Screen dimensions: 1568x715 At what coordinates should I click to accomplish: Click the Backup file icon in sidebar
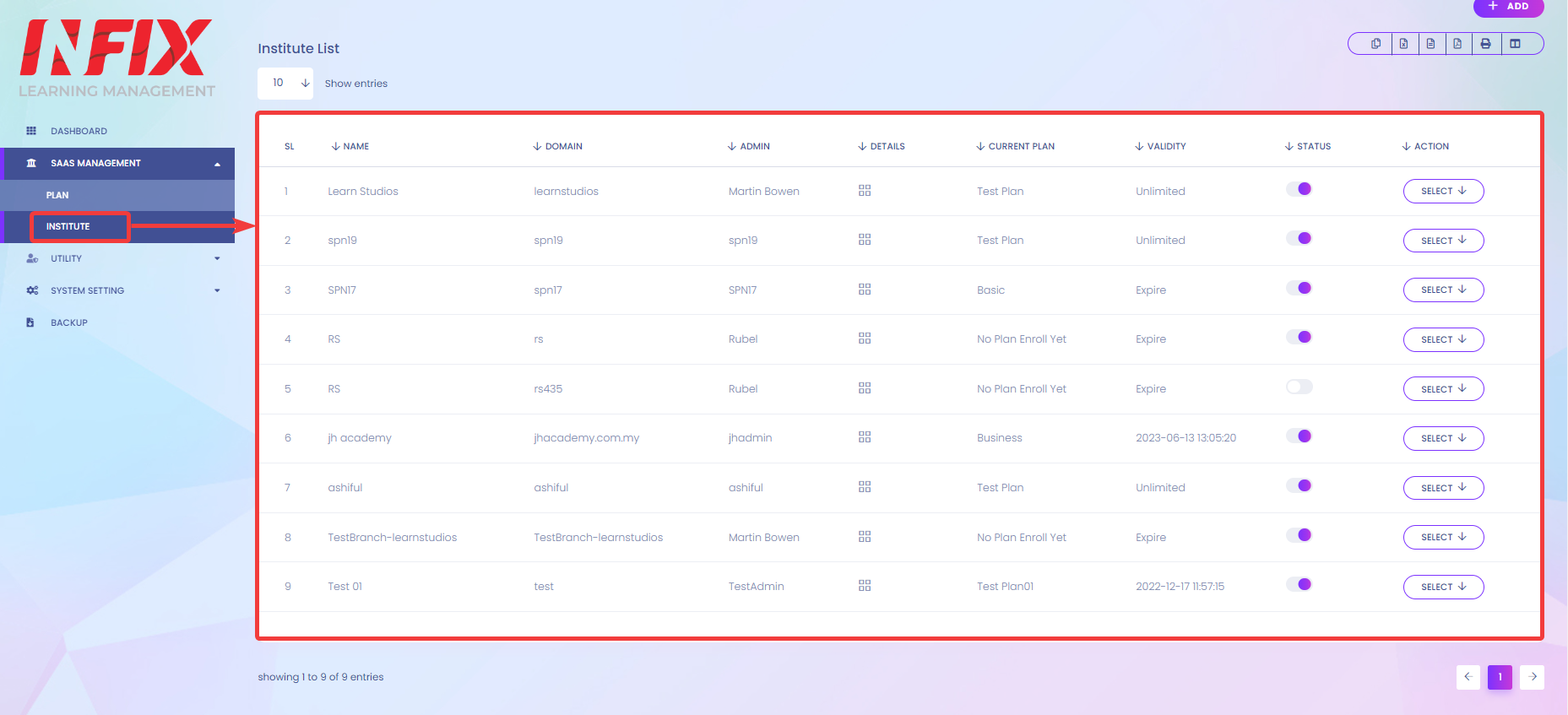click(x=30, y=322)
